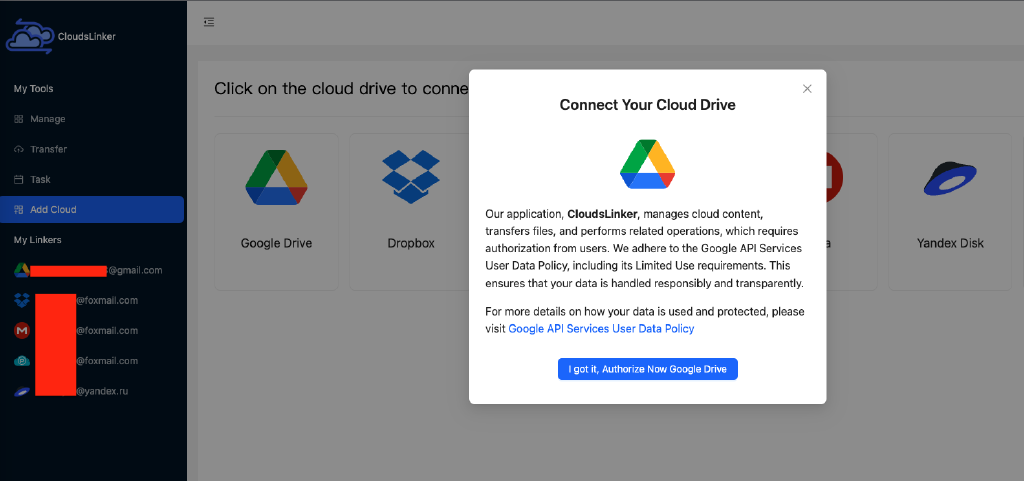This screenshot has height=481, width=1024.
Task: Open Manage in the sidebar
Action: point(92,119)
